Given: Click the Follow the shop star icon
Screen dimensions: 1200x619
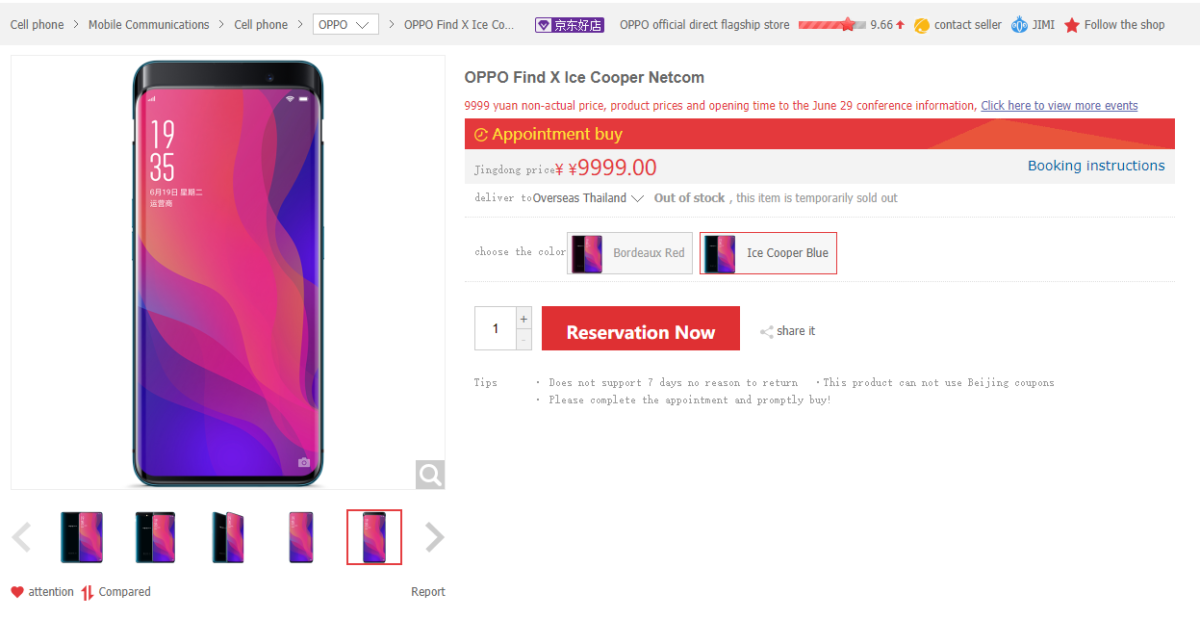Looking at the screenshot, I should (x=1072, y=25).
